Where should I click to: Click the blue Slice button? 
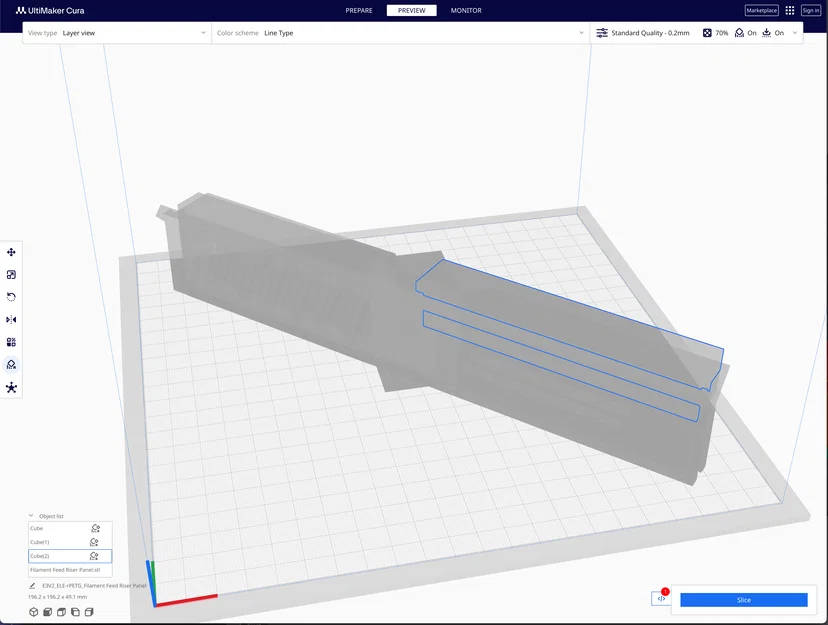pyautogui.click(x=744, y=600)
